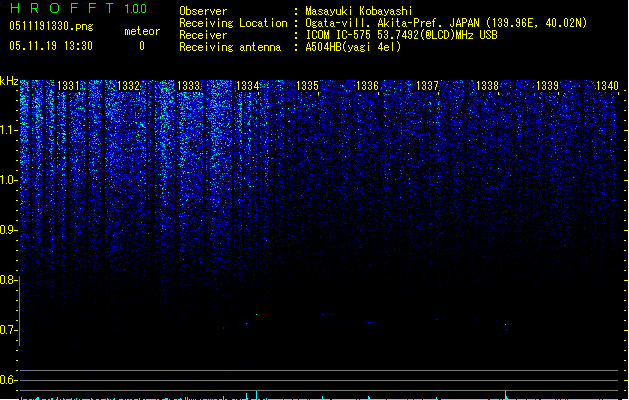Click the 1338 time marker
The width and height of the screenshot is (629, 400).
coord(487,86)
